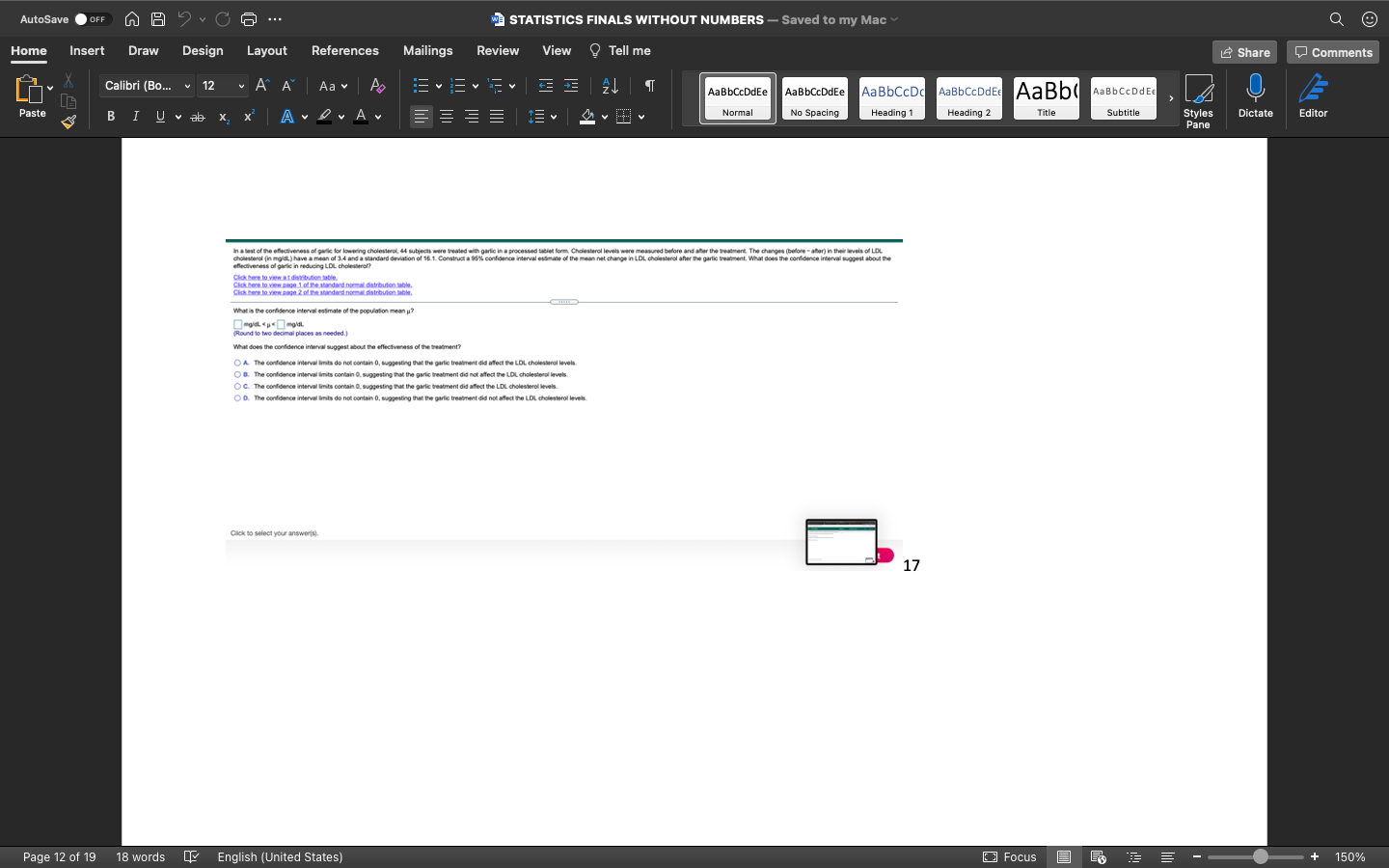This screenshot has height=868, width=1389.
Task: Apply Heading 1 style
Action: 892,98
